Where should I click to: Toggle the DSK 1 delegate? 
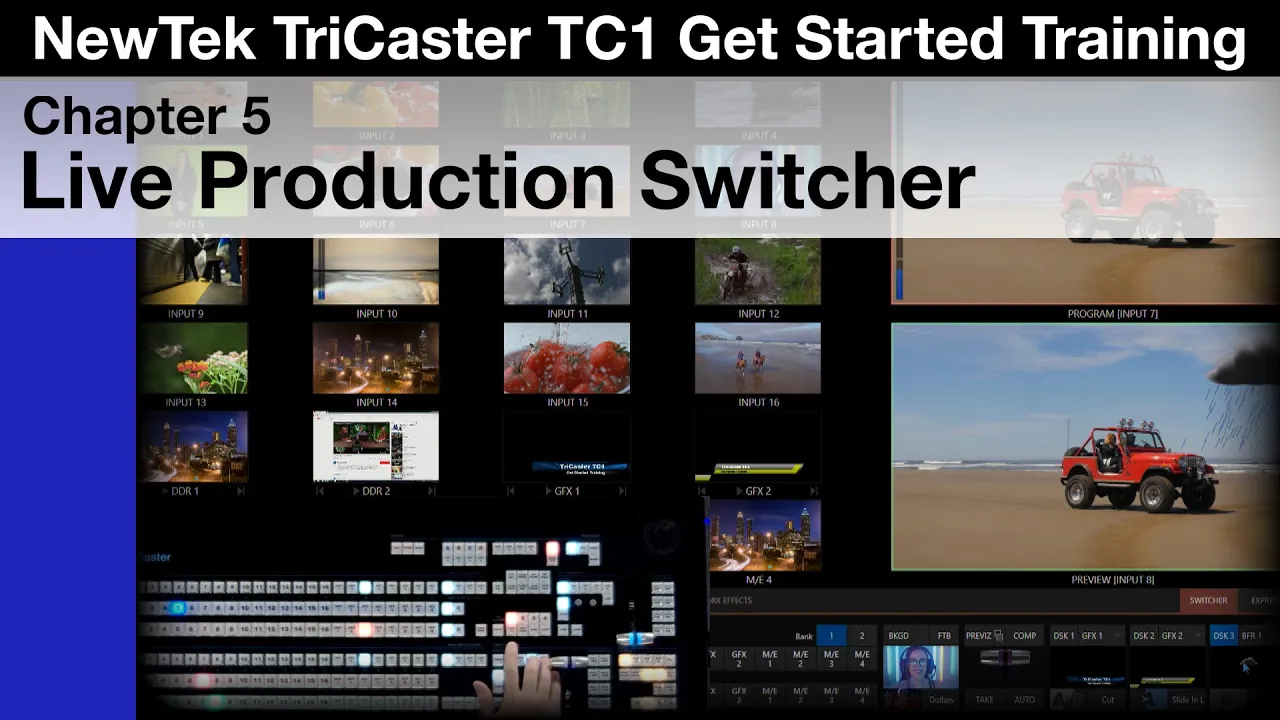tap(1064, 636)
